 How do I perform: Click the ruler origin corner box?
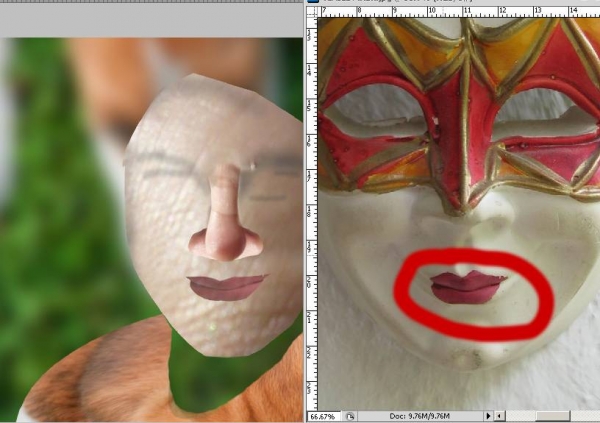coord(313,11)
